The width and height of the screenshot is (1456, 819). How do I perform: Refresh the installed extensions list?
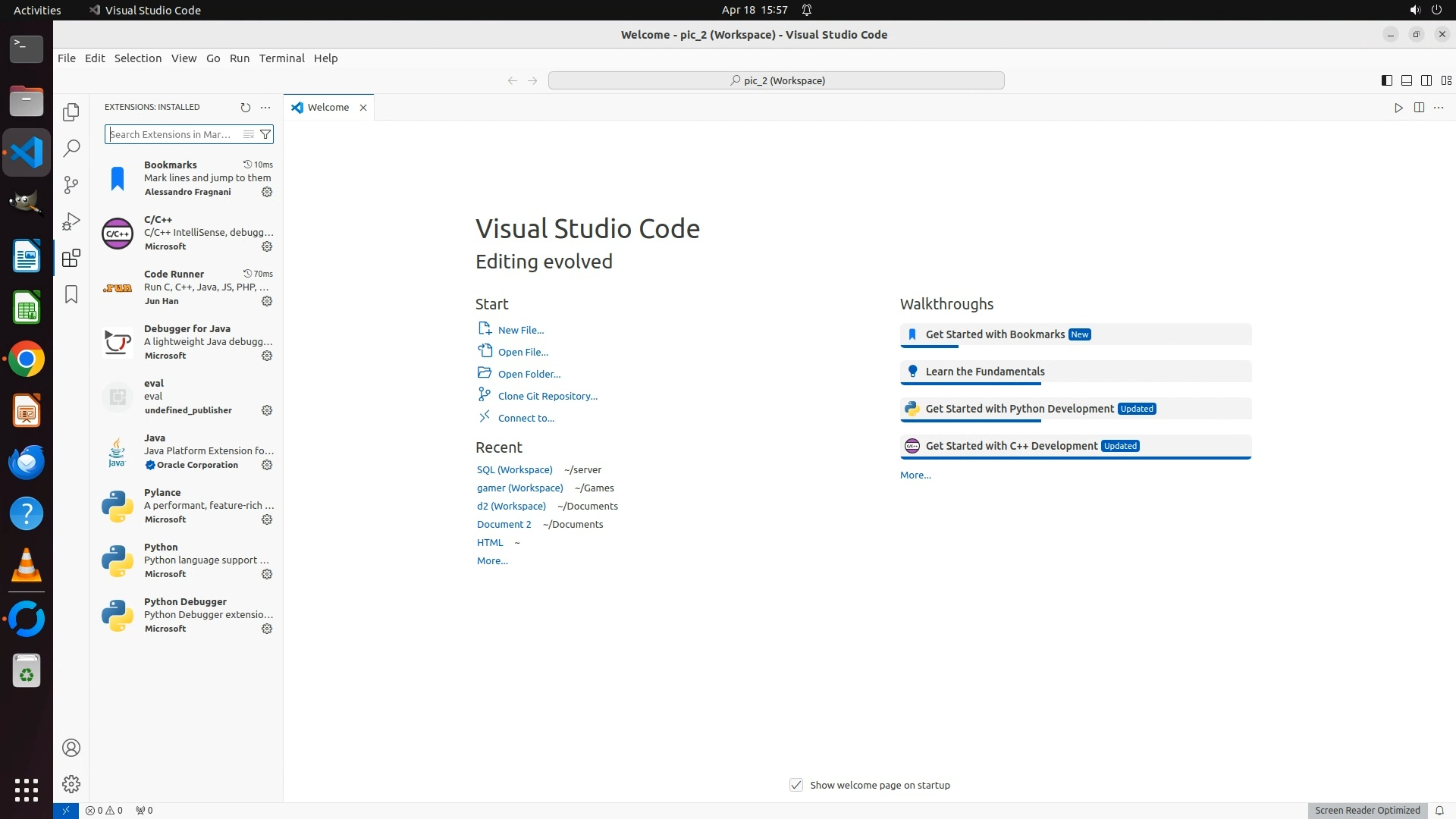coord(245,108)
